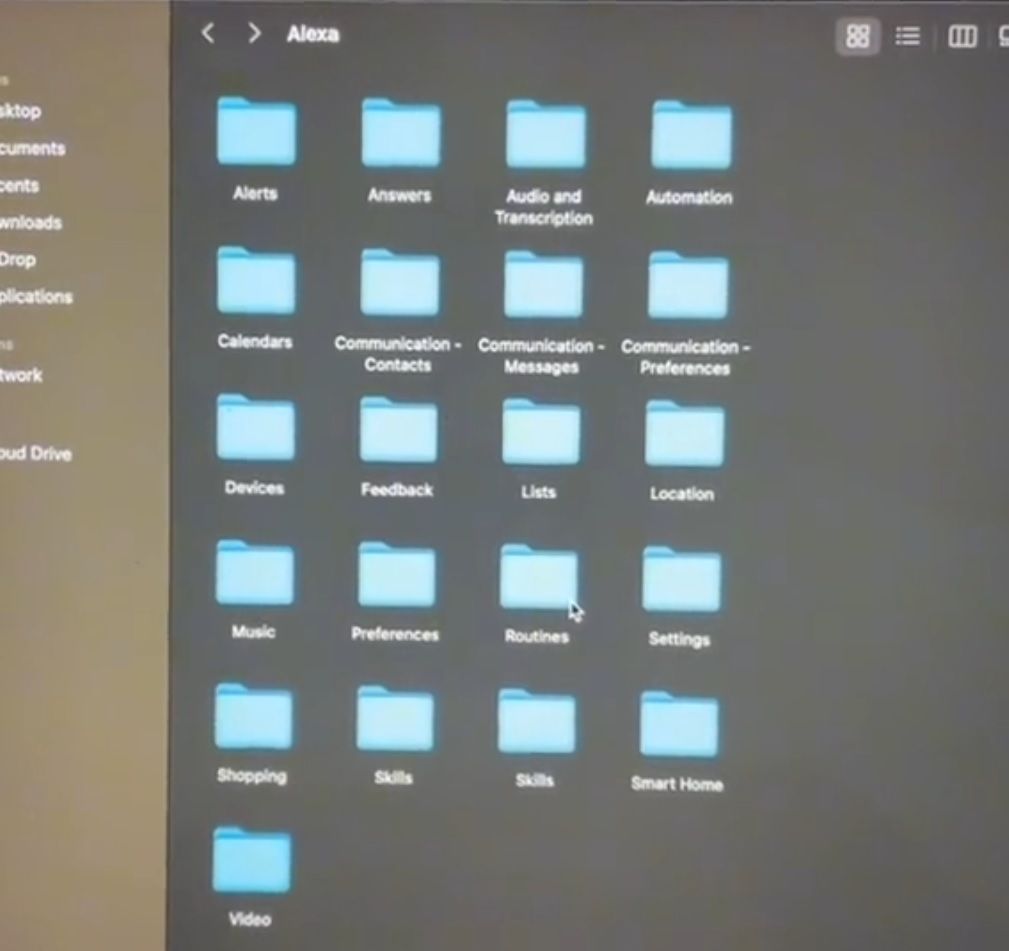Select the Settings folder icon
This screenshot has width=1009, height=951.
click(x=681, y=579)
